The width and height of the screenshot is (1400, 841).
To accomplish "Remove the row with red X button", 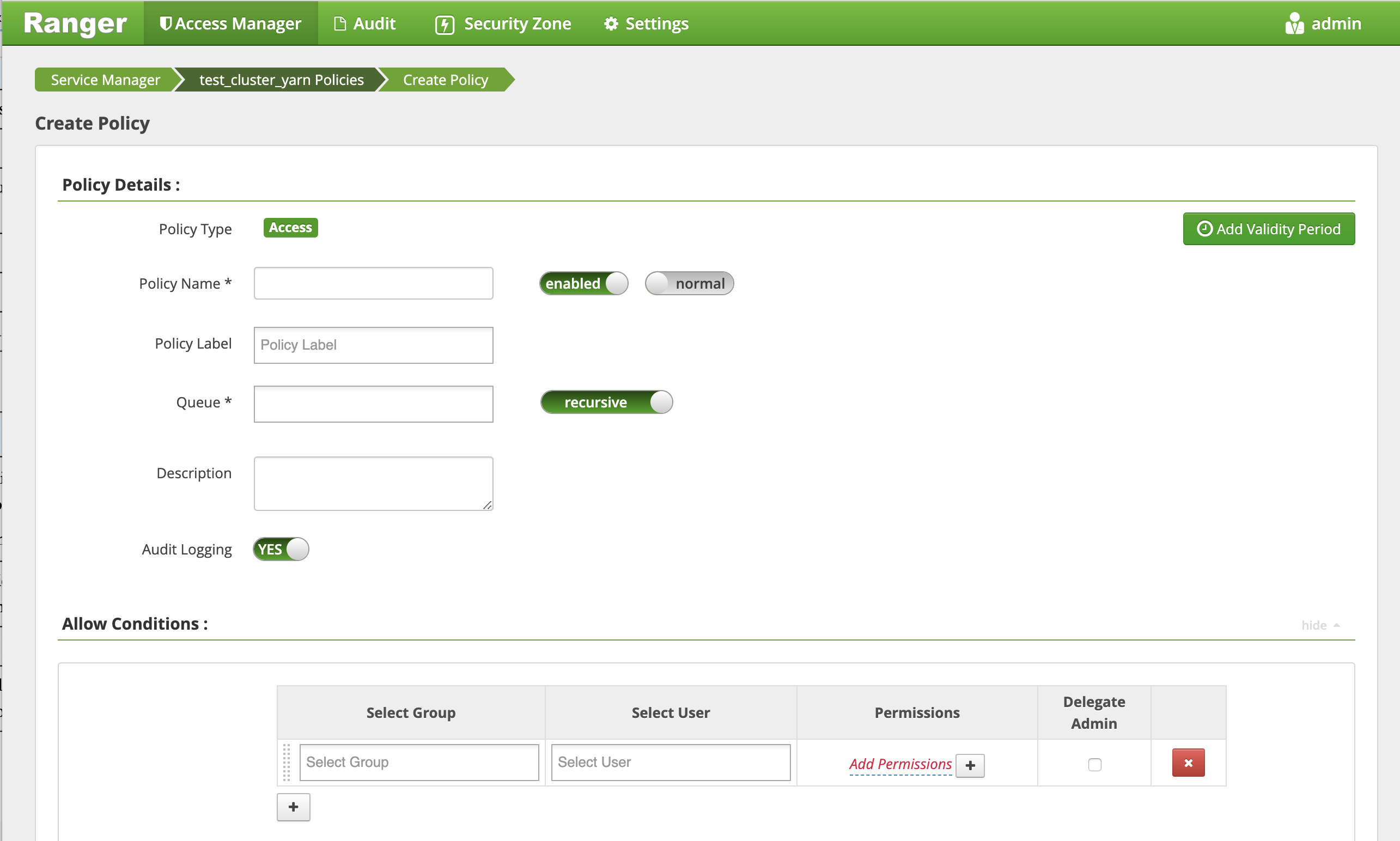I will [1188, 763].
